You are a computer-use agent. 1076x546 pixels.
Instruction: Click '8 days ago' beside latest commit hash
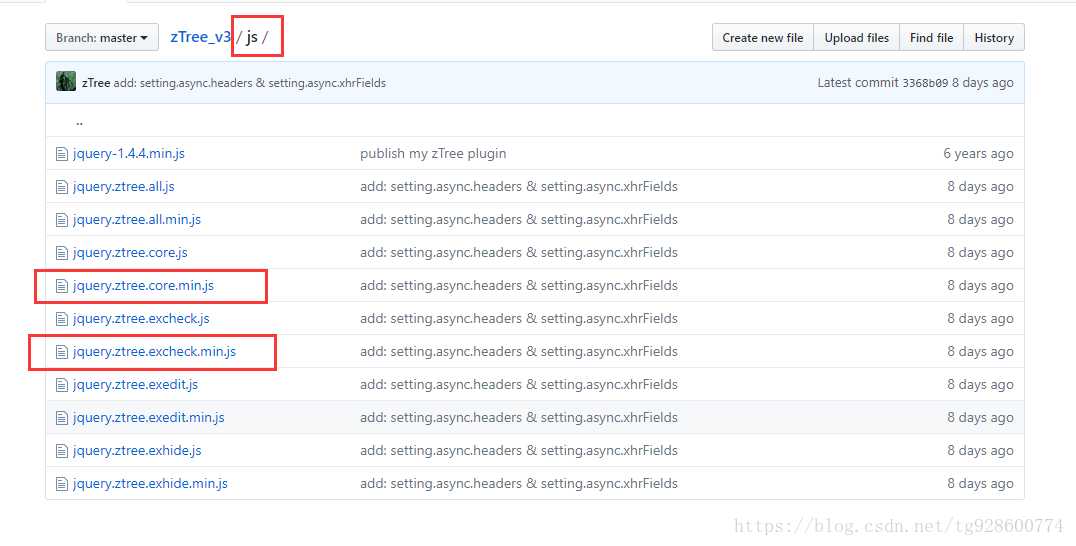tap(983, 83)
